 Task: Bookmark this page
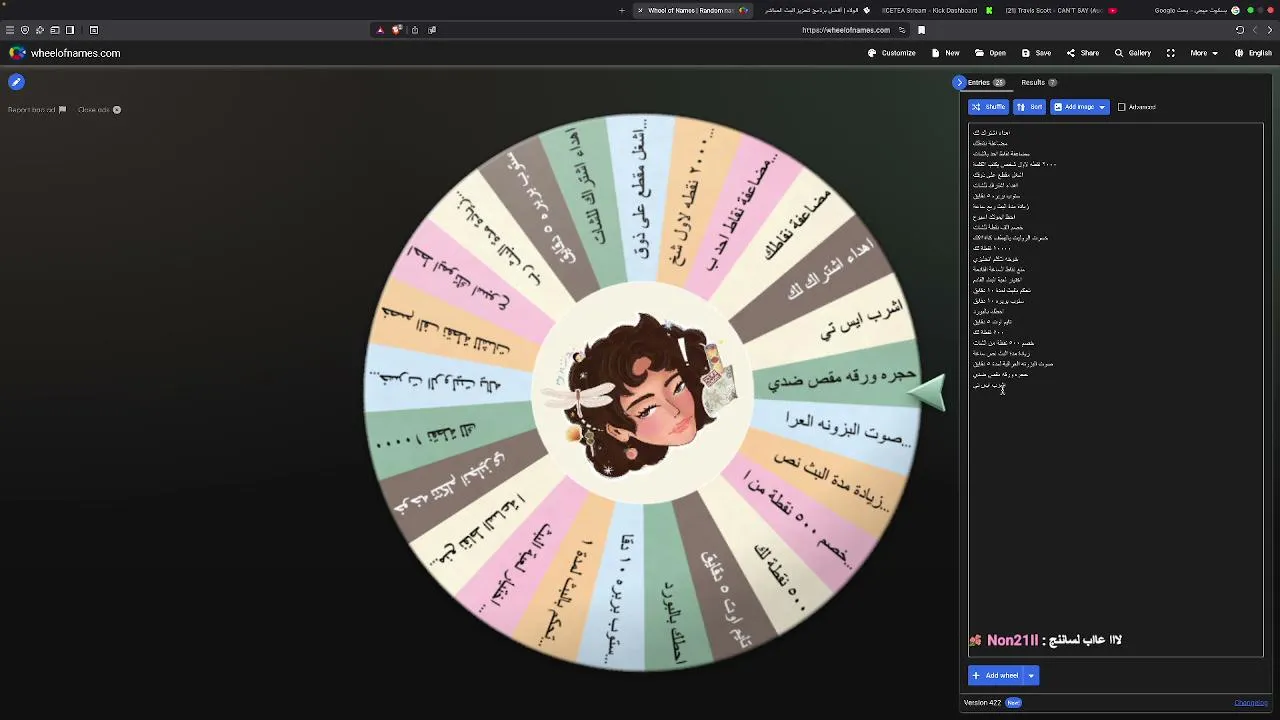[x=921, y=30]
